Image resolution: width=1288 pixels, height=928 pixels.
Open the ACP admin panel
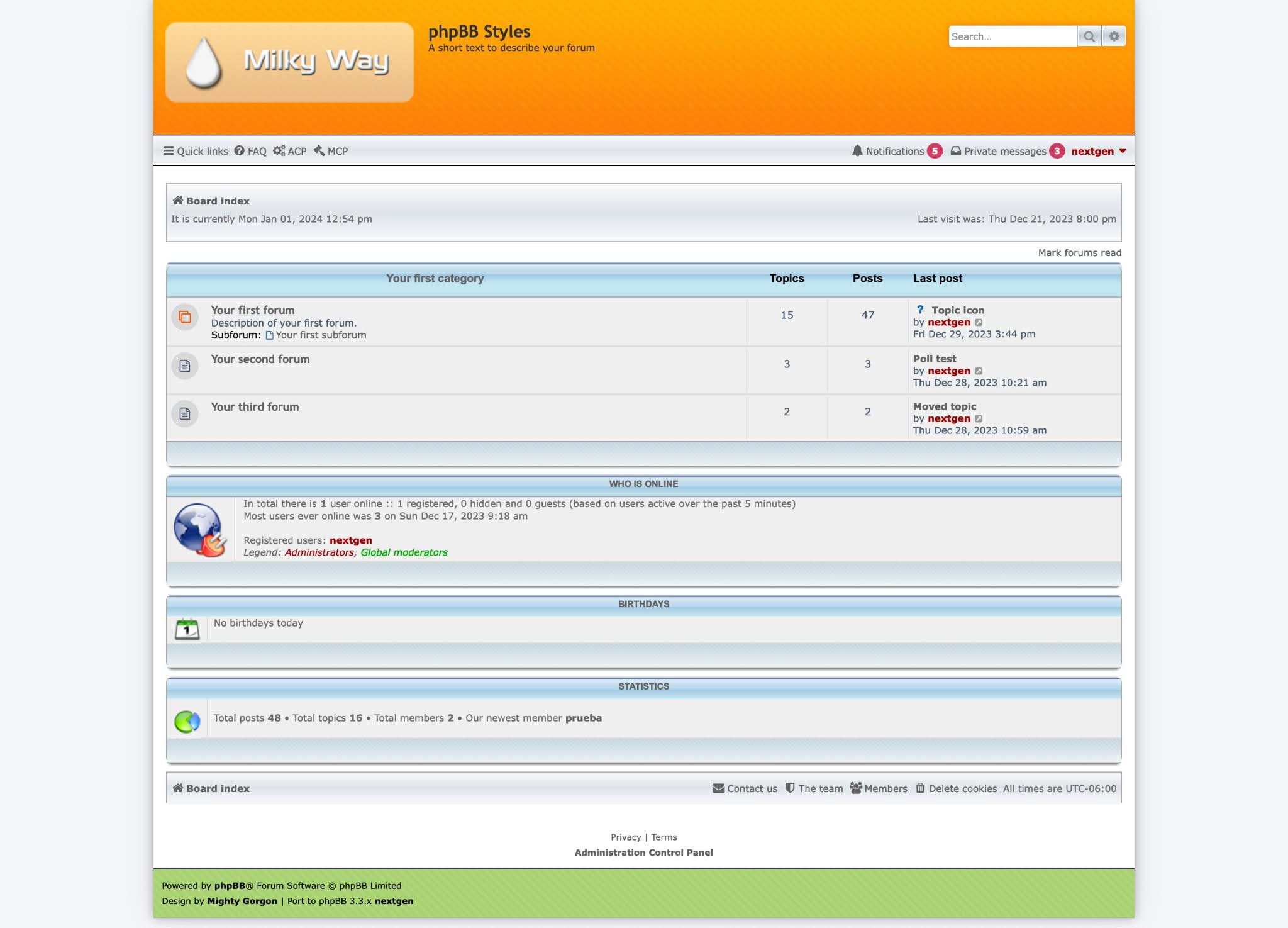pos(290,151)
